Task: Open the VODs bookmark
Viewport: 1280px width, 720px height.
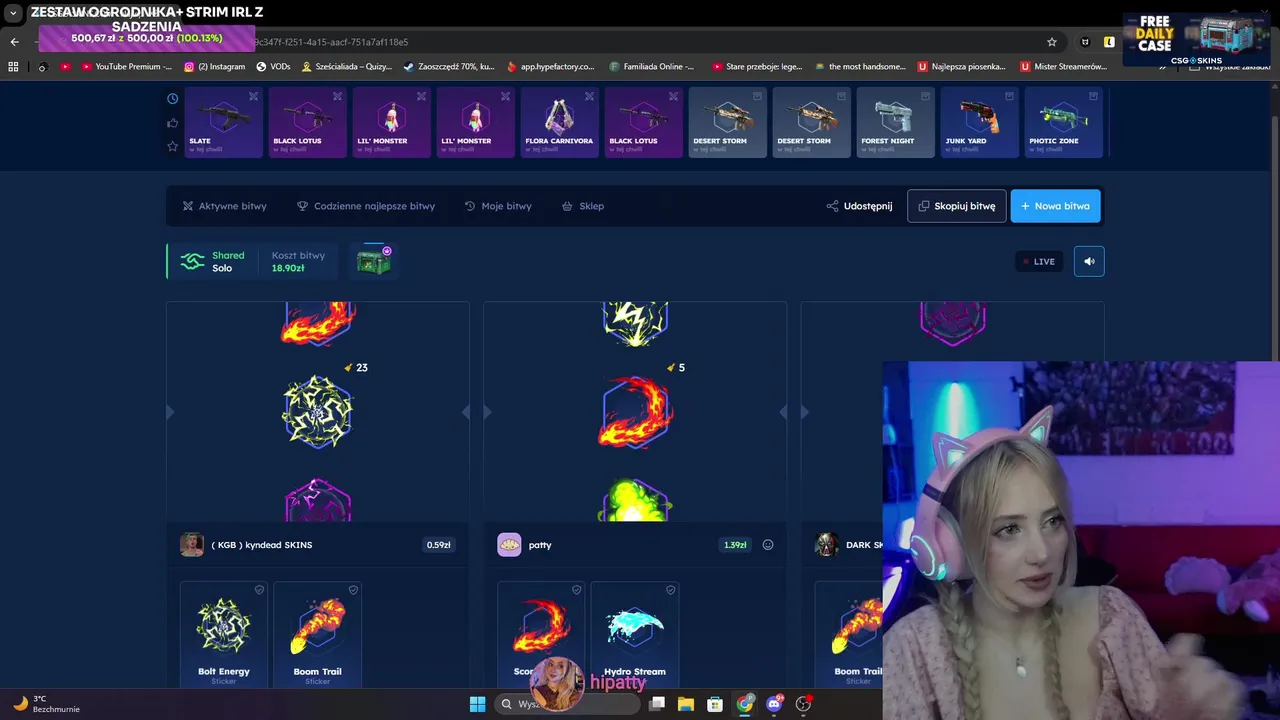Action: pyautogui.click(x=273, y=67)
